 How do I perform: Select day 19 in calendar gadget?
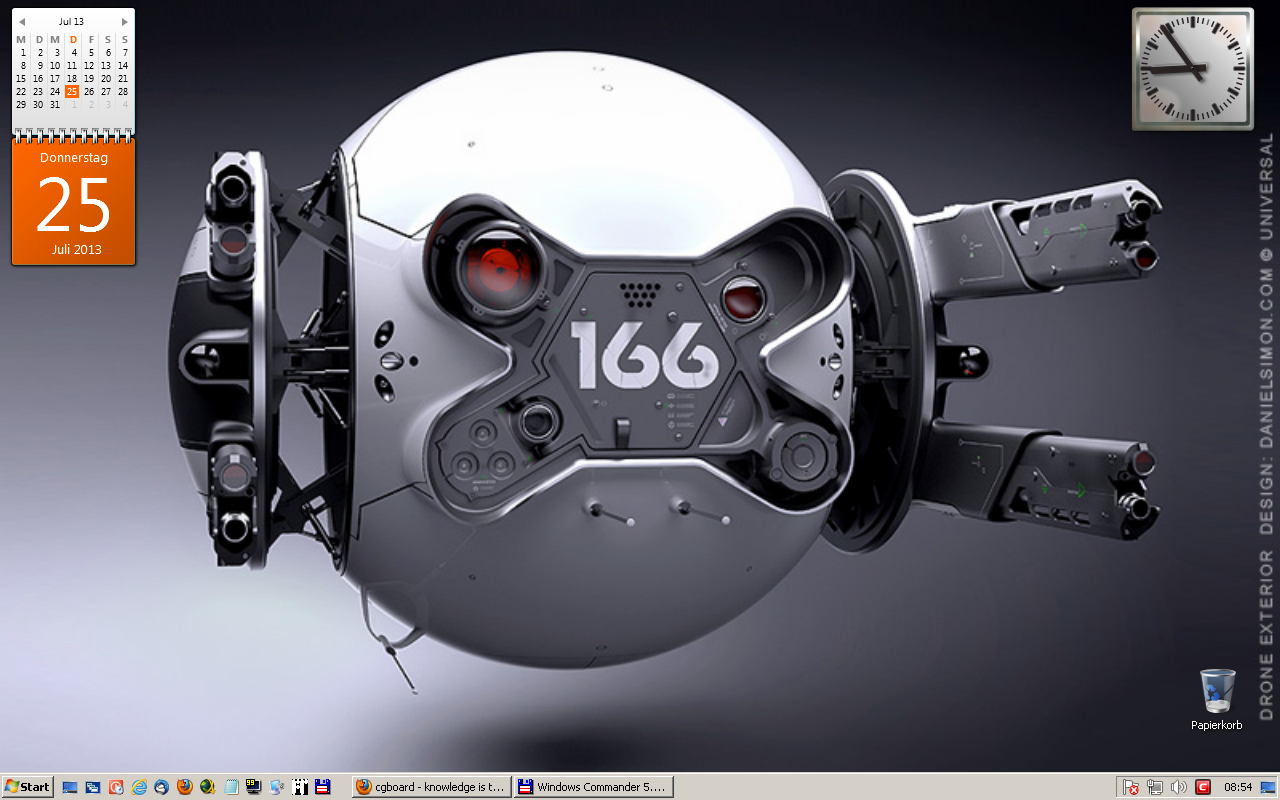tap(89, 78)
